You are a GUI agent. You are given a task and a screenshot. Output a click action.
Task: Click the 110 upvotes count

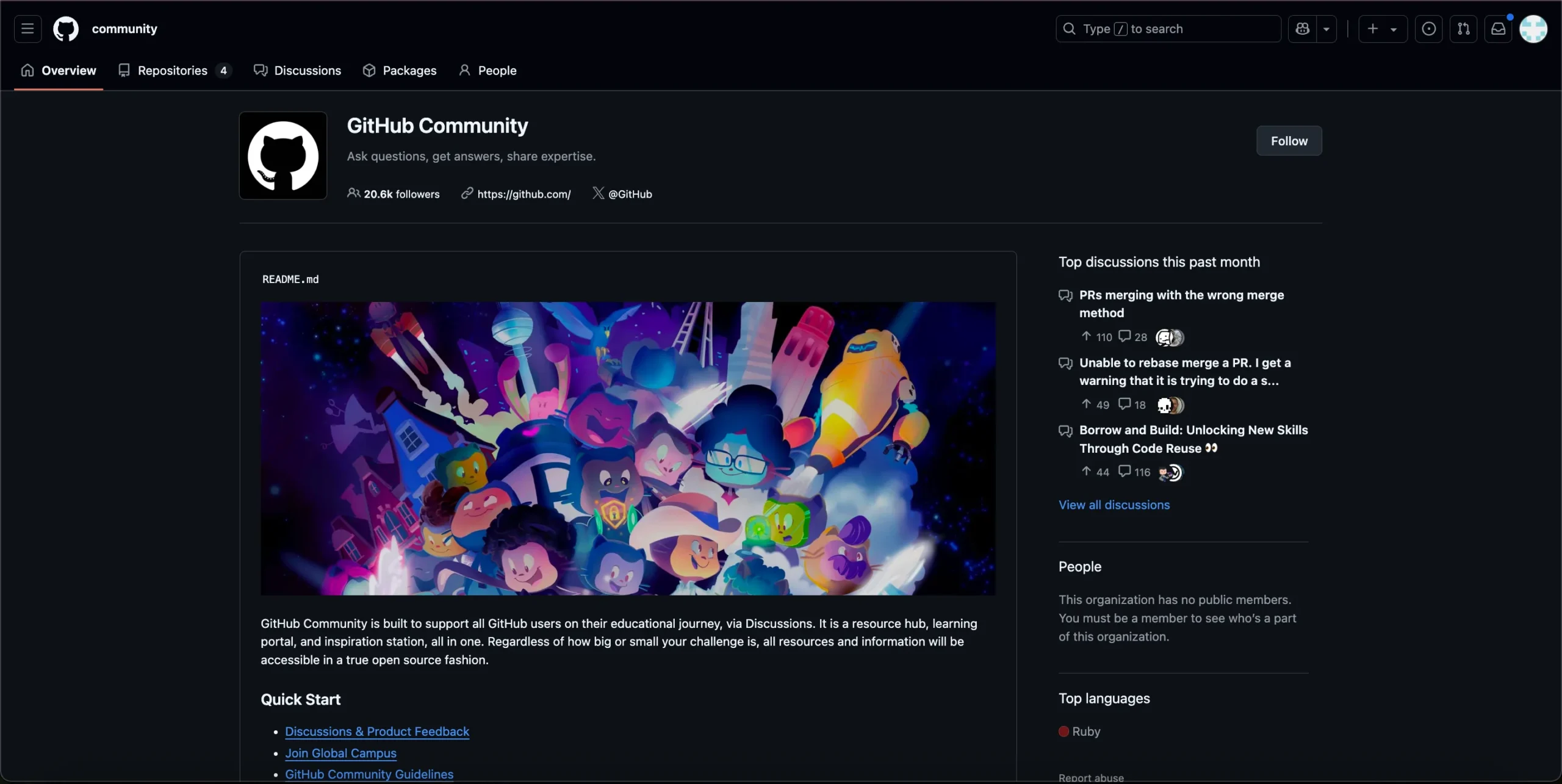1096,337
